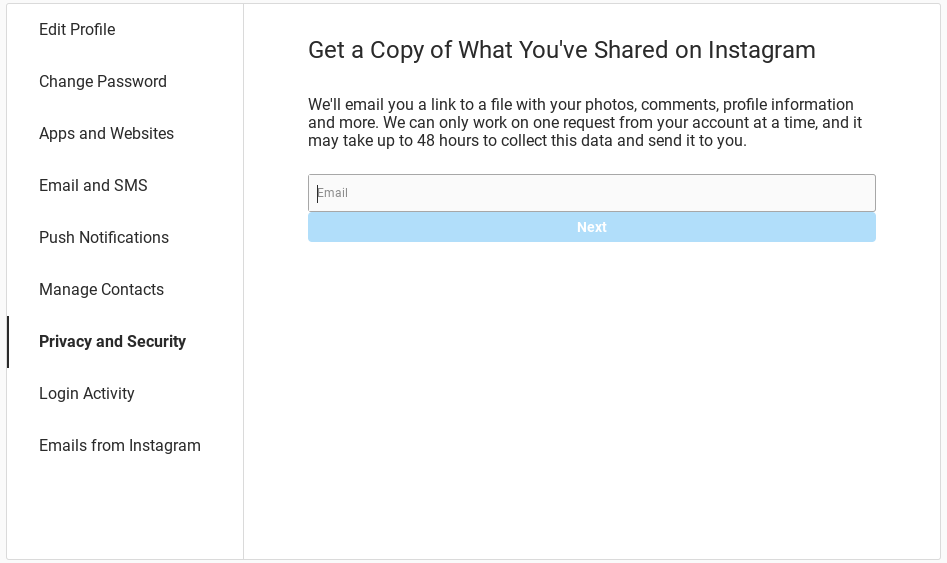Open the Edit Profile settings page
Screen dimensions: 947x563
point(77,30)
